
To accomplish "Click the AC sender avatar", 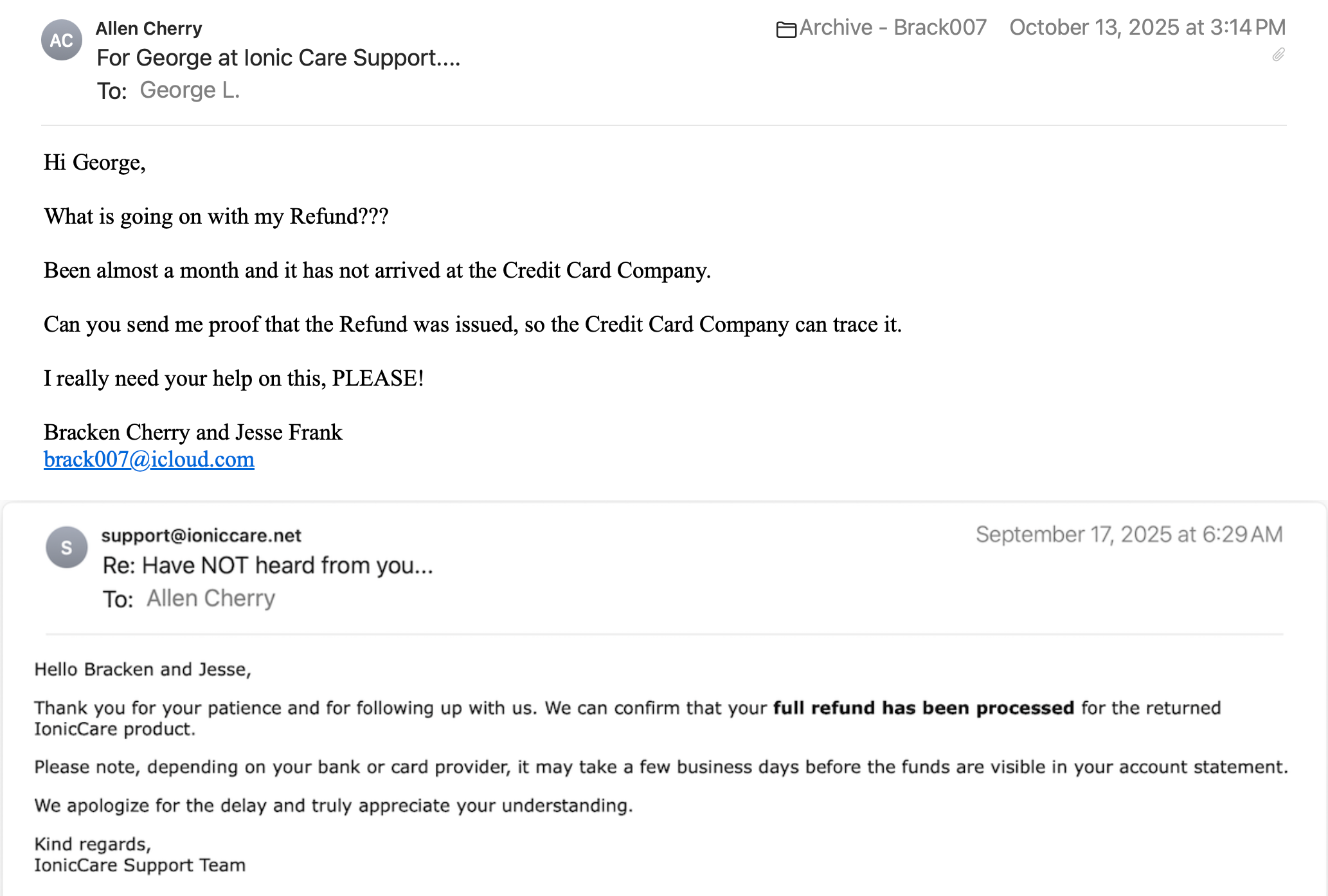I will 62,40.
